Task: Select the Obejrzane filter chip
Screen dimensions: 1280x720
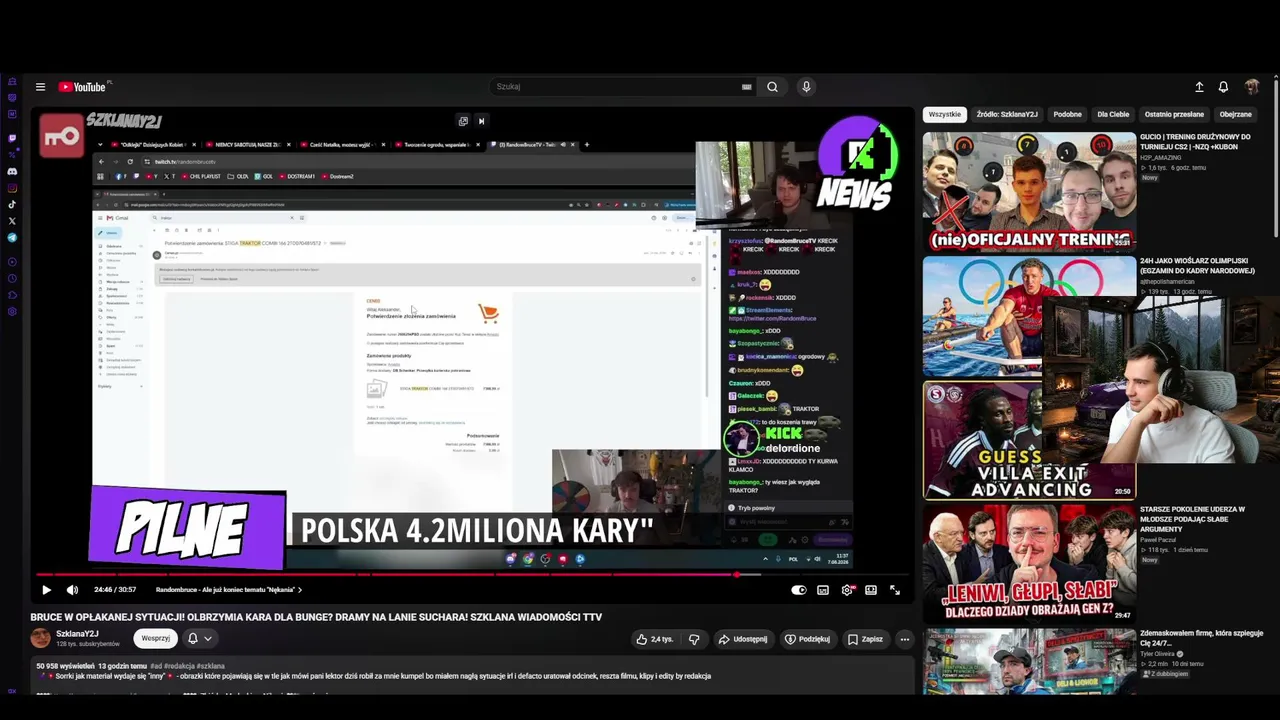Action: [1235, 114]
